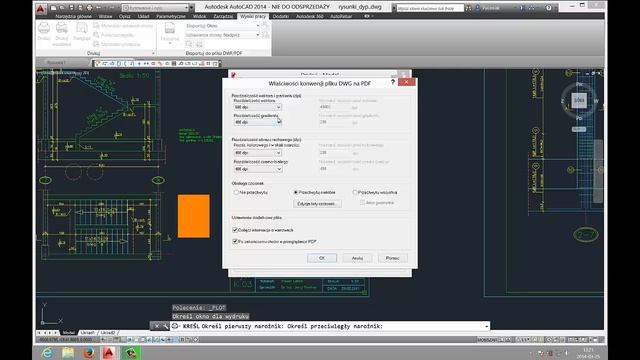This screenshot has width=640, height=360.
Task: Open the 'Rozdzielczość wektora' dpi dropdown
Action: click(258, 107)
